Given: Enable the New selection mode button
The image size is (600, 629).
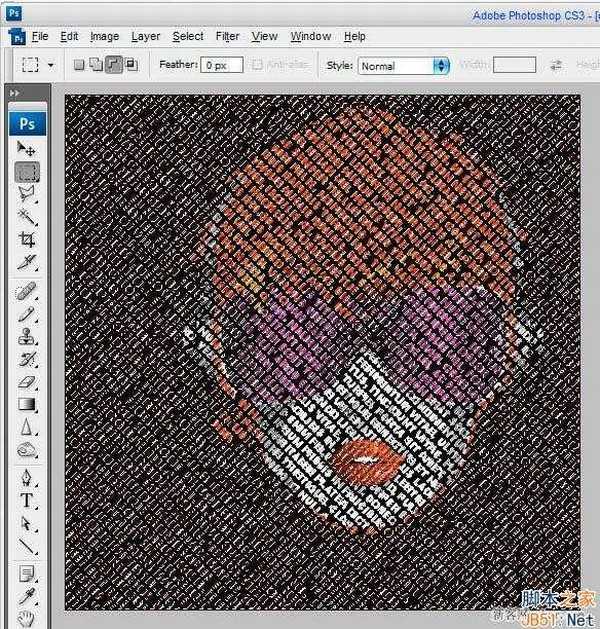Looking at the screenshot, I should [80, 65].
